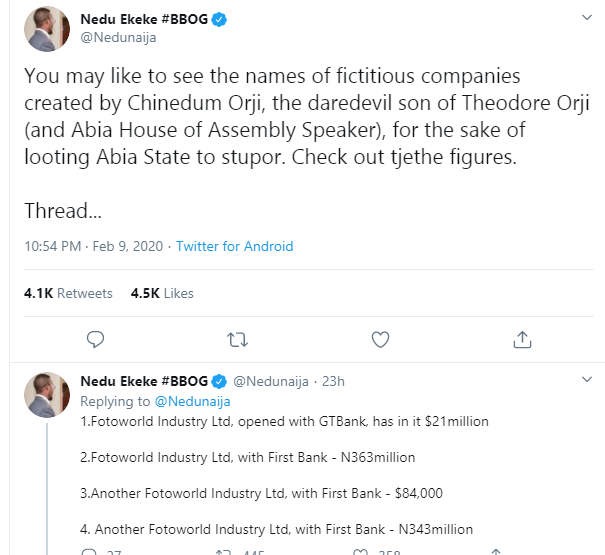Expand the main tweet options chevron
Image resolution: width=605 pixels, height=555 pixels.
coord(587,17)
